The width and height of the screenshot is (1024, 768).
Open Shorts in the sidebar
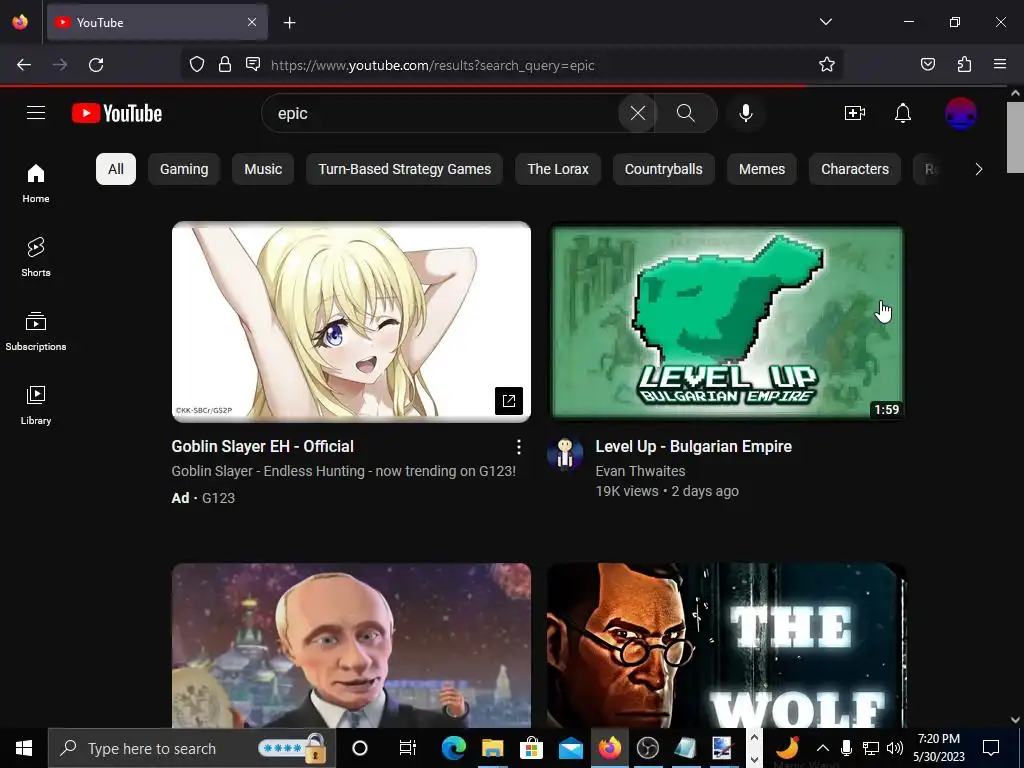coord(36,257)
